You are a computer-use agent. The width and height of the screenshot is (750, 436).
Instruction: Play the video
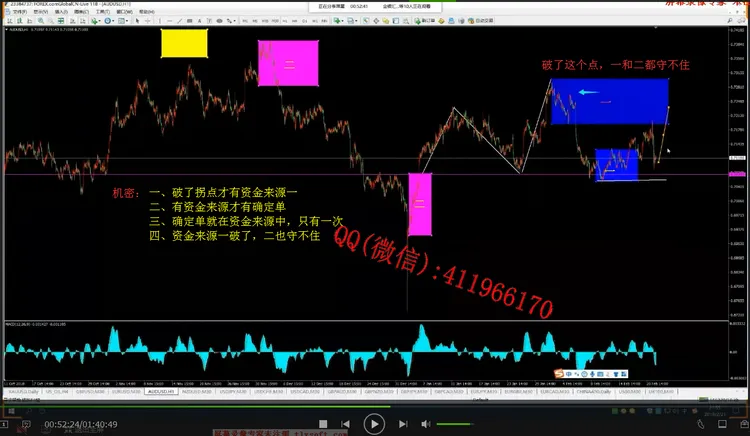pyautogui.click(x=374, y=424)
